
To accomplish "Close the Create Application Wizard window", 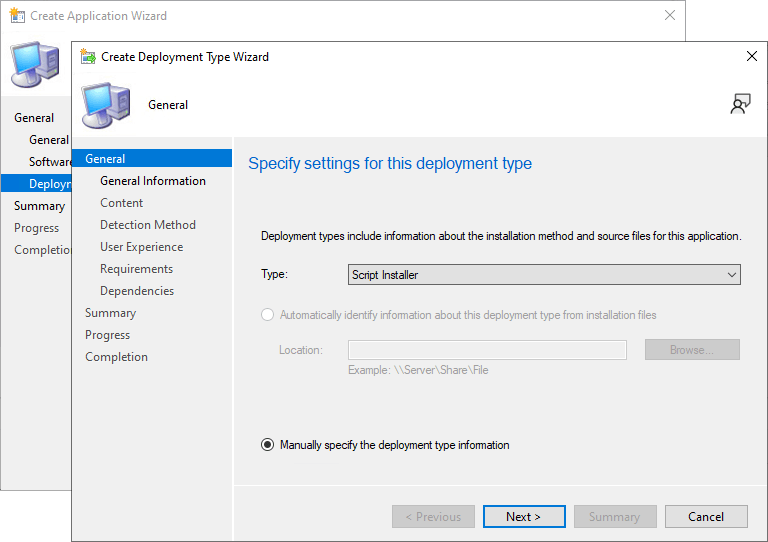I will [670, 15].
